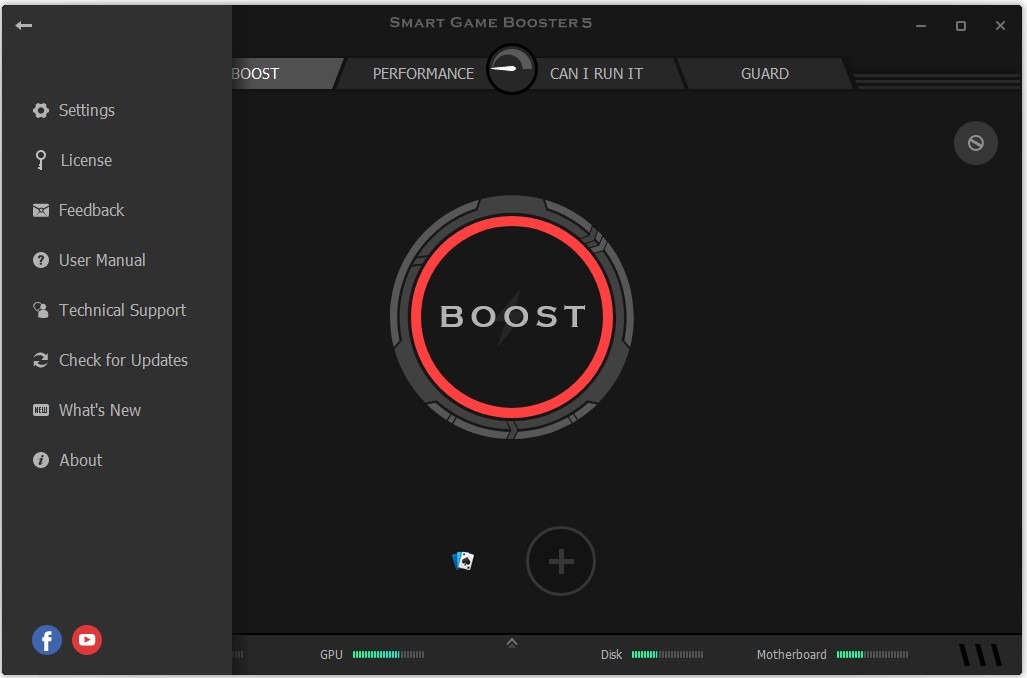Screen dimensions: 1027x678
Task: Toggle the block icon near top right
Action: tap(975, 143)
